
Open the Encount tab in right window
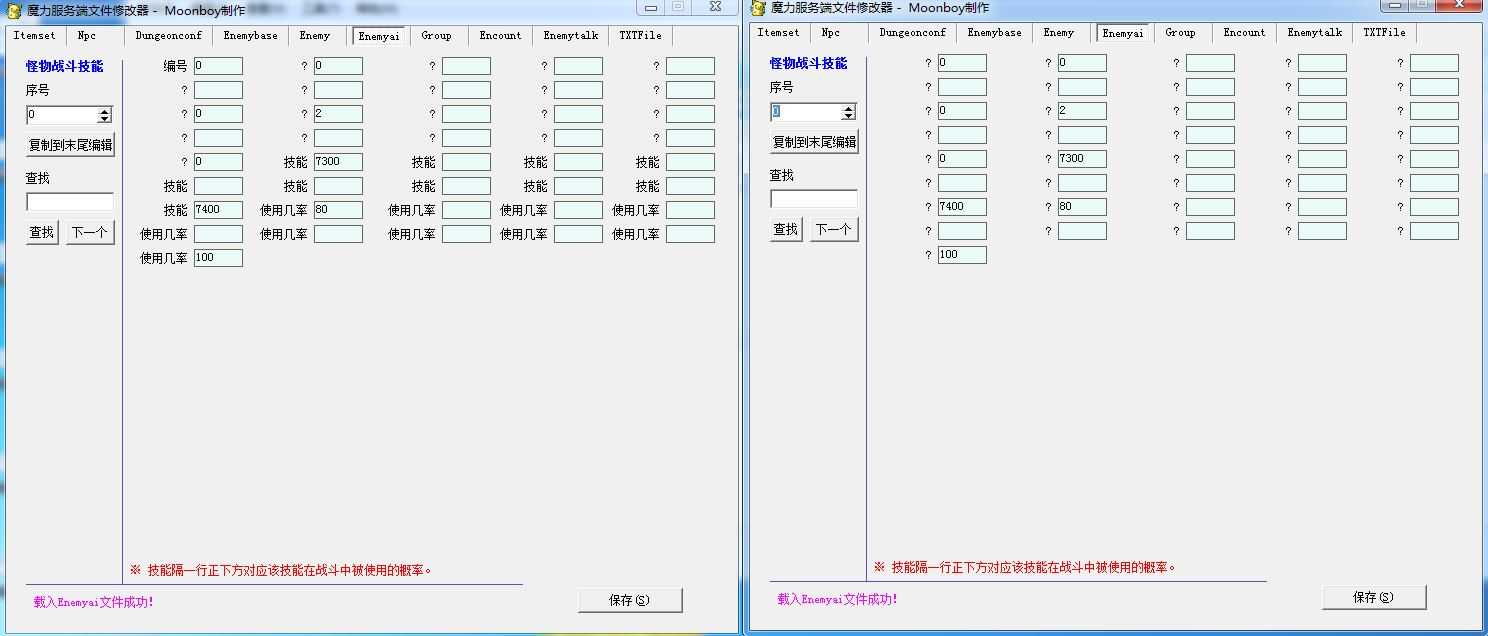[x=1244, y=33]
